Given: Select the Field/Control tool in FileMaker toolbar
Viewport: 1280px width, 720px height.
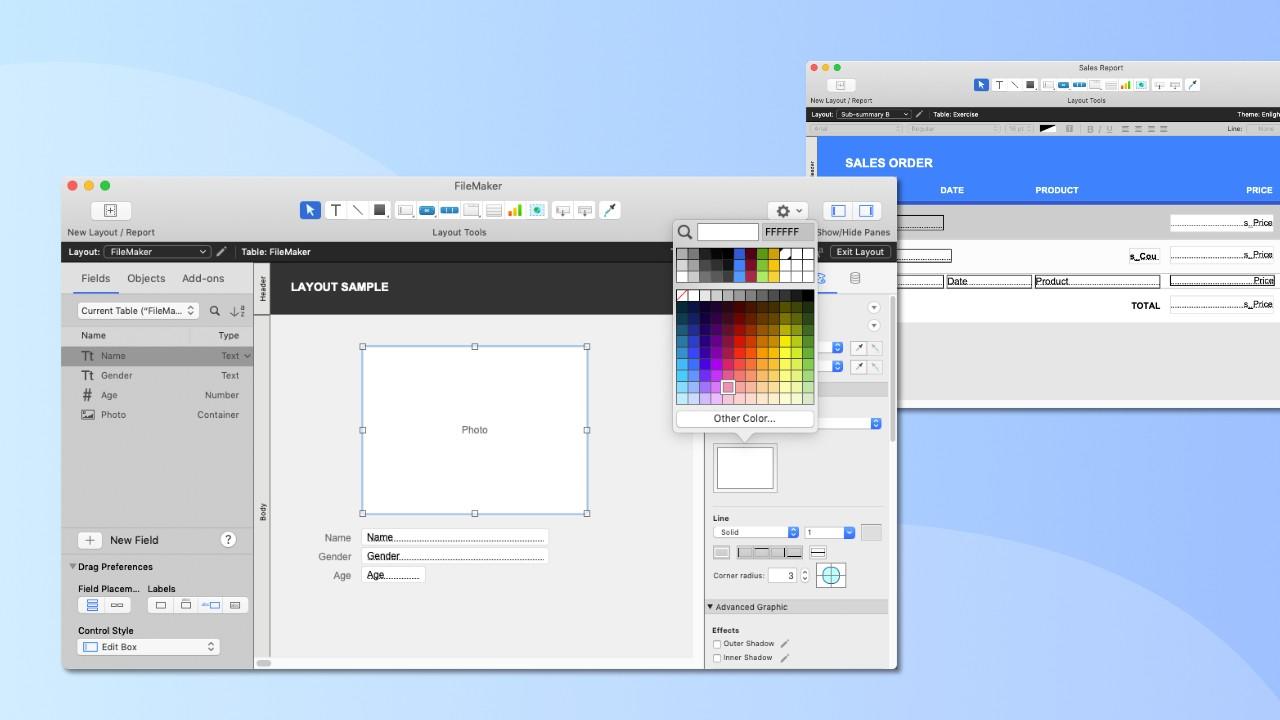Looking at the screenshot, I should [405, 210].
